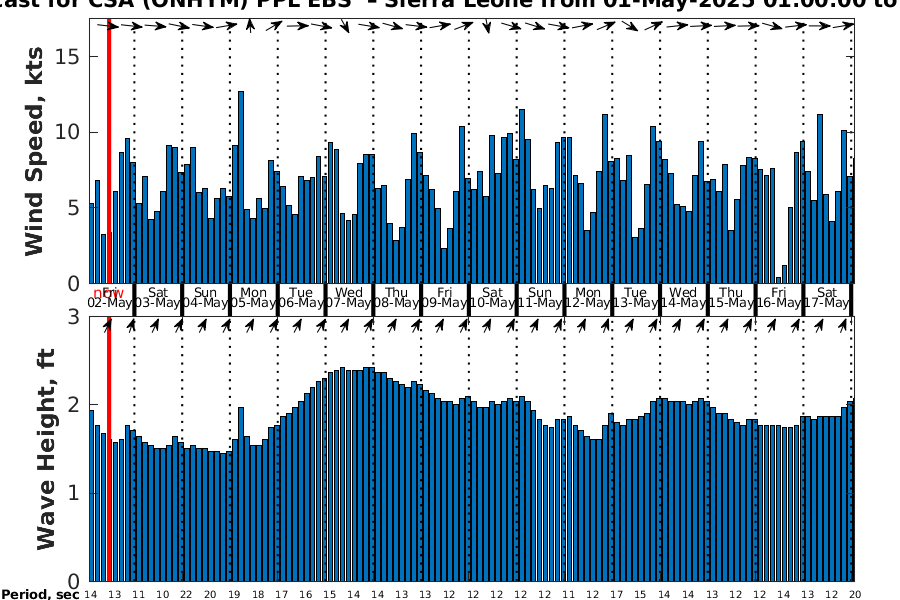Select the "Sun 11-May" day label
Image resolution: width=900 pixels, height=600 pixels.
pos(540,297)
